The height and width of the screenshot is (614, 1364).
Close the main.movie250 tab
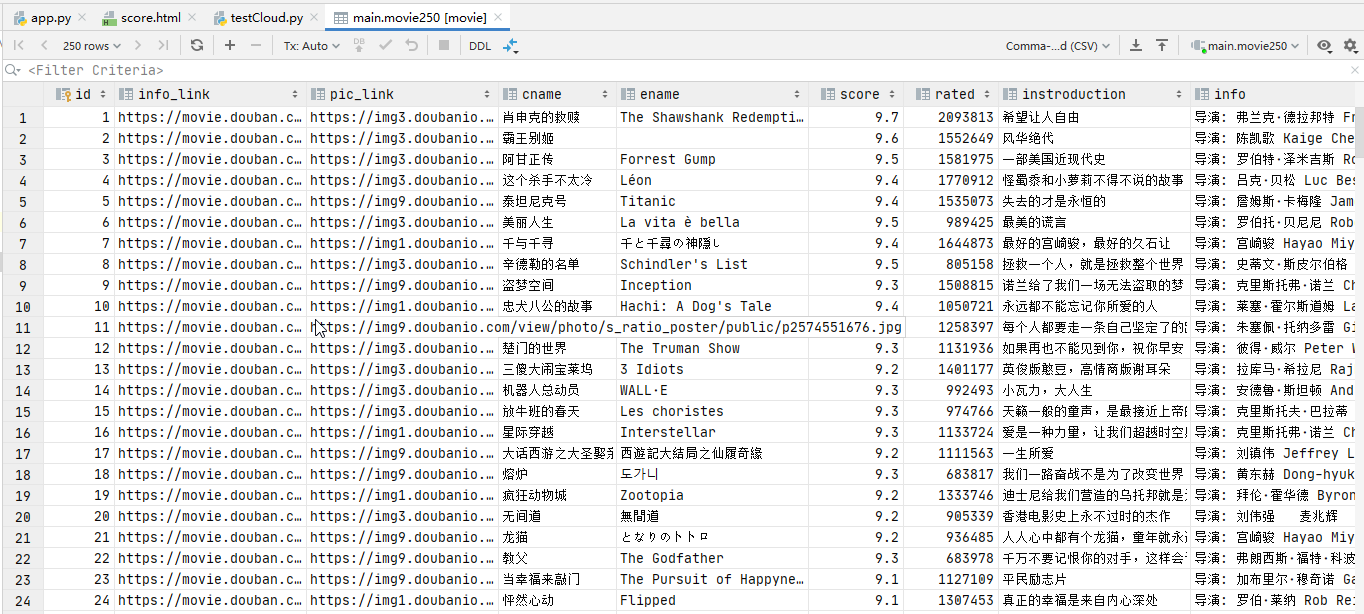coord(497,18)
